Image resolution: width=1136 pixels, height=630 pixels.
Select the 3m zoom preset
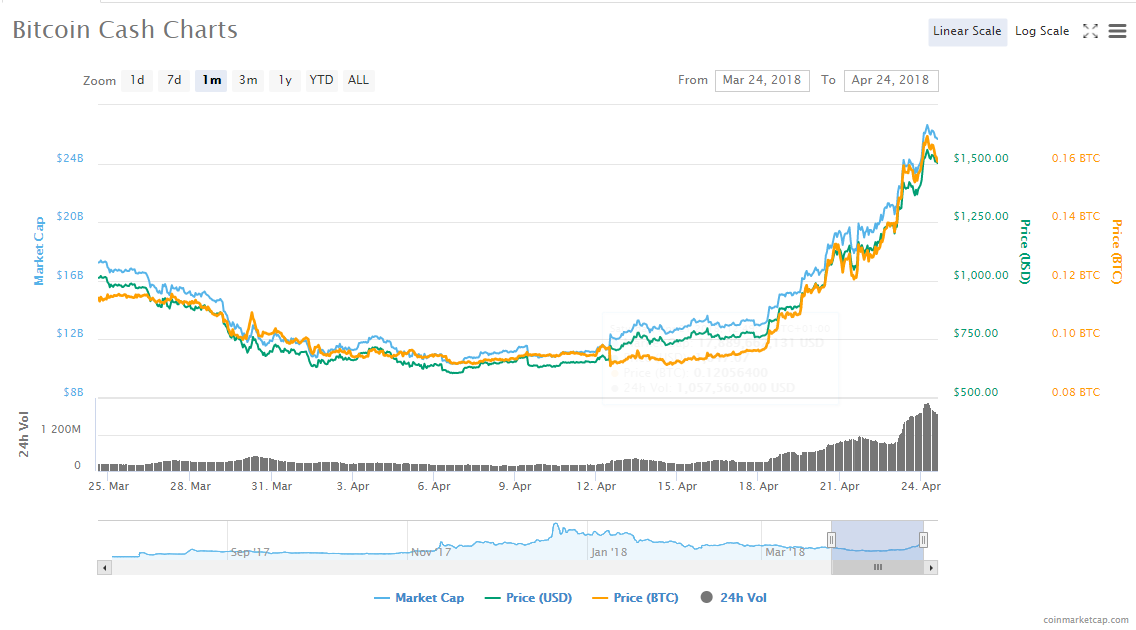tap(248, 80)
